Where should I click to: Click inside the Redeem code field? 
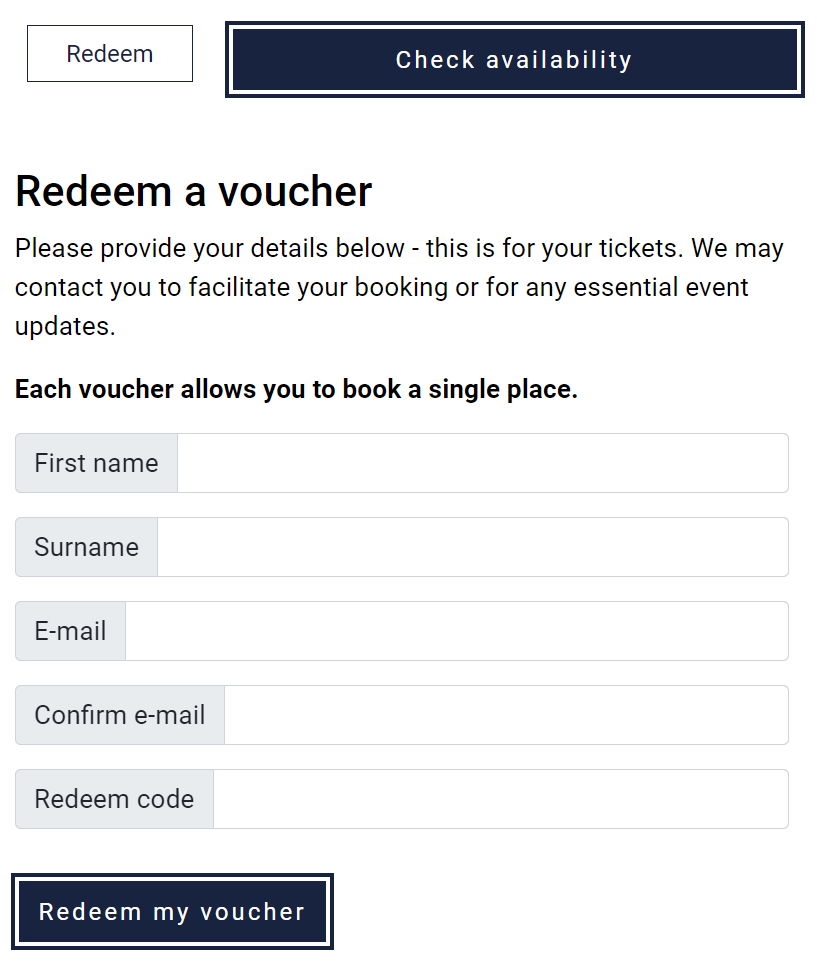500,799
